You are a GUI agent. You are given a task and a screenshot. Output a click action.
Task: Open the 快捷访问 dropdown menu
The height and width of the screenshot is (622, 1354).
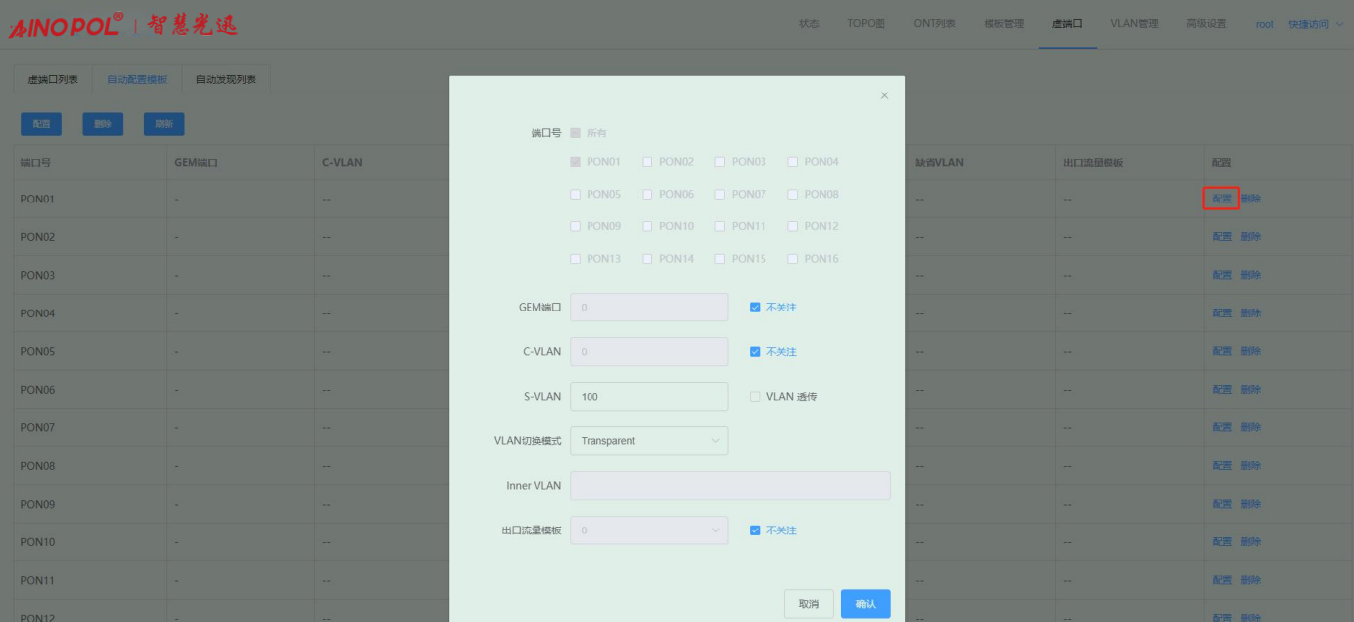pyautogui.click(x=1315, y=24)
